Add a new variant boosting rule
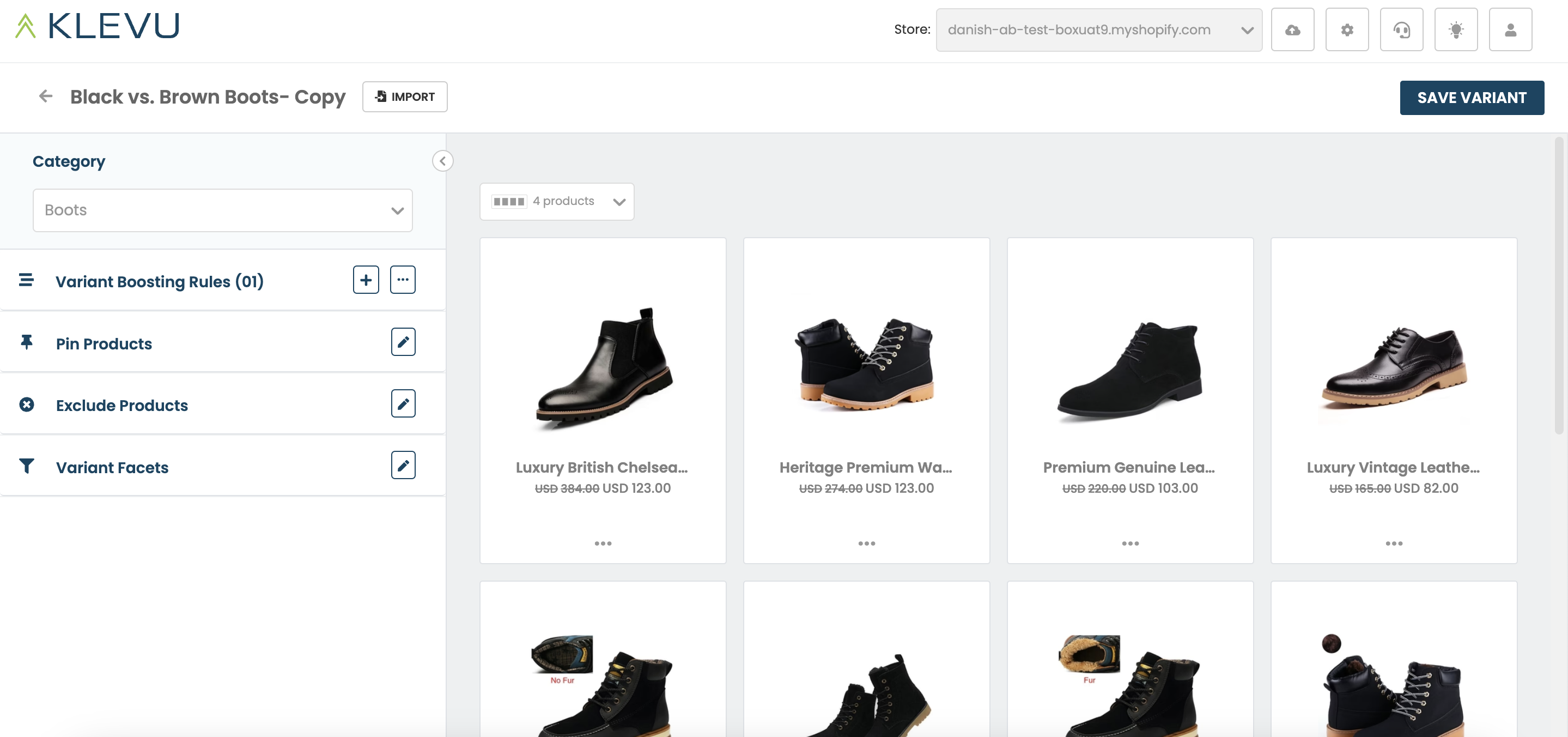The height and width of the screenshot is (737, 1568). click(x=366, y=280)
